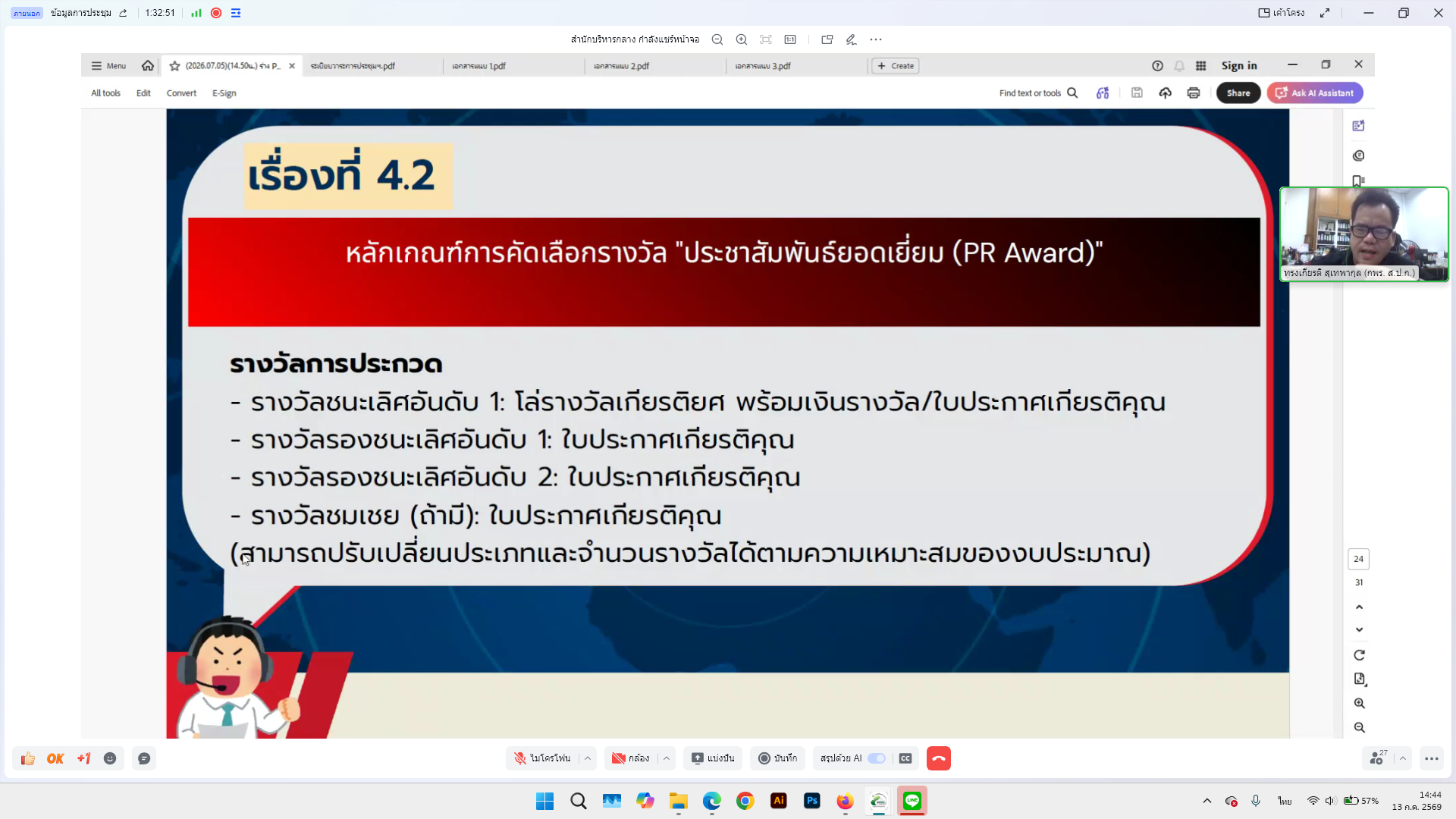
Task: Open the meeting chat bubble
Action: tap(144, 758)
